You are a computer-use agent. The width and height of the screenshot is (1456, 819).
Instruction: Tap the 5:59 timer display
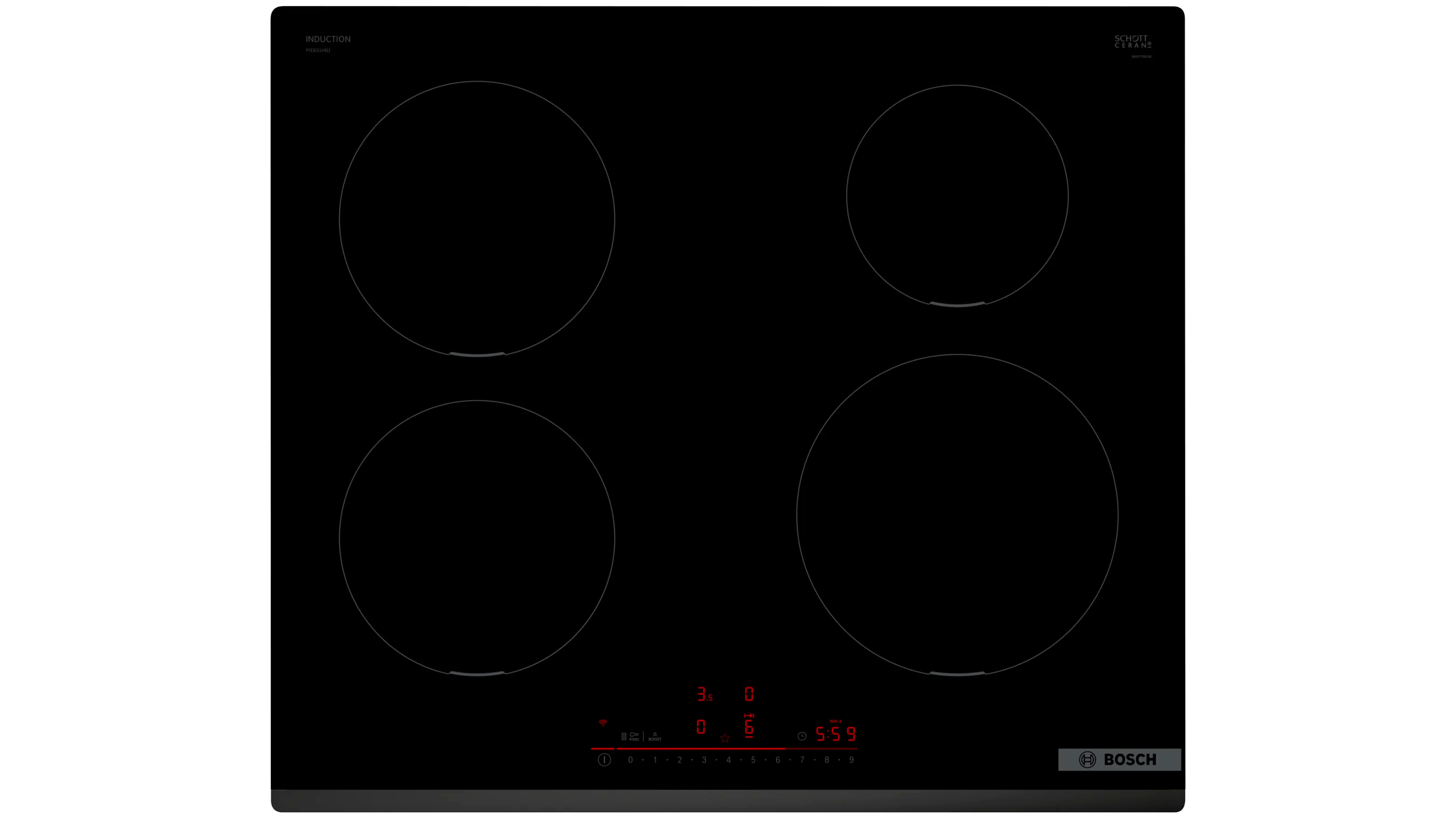pos(836,734)
